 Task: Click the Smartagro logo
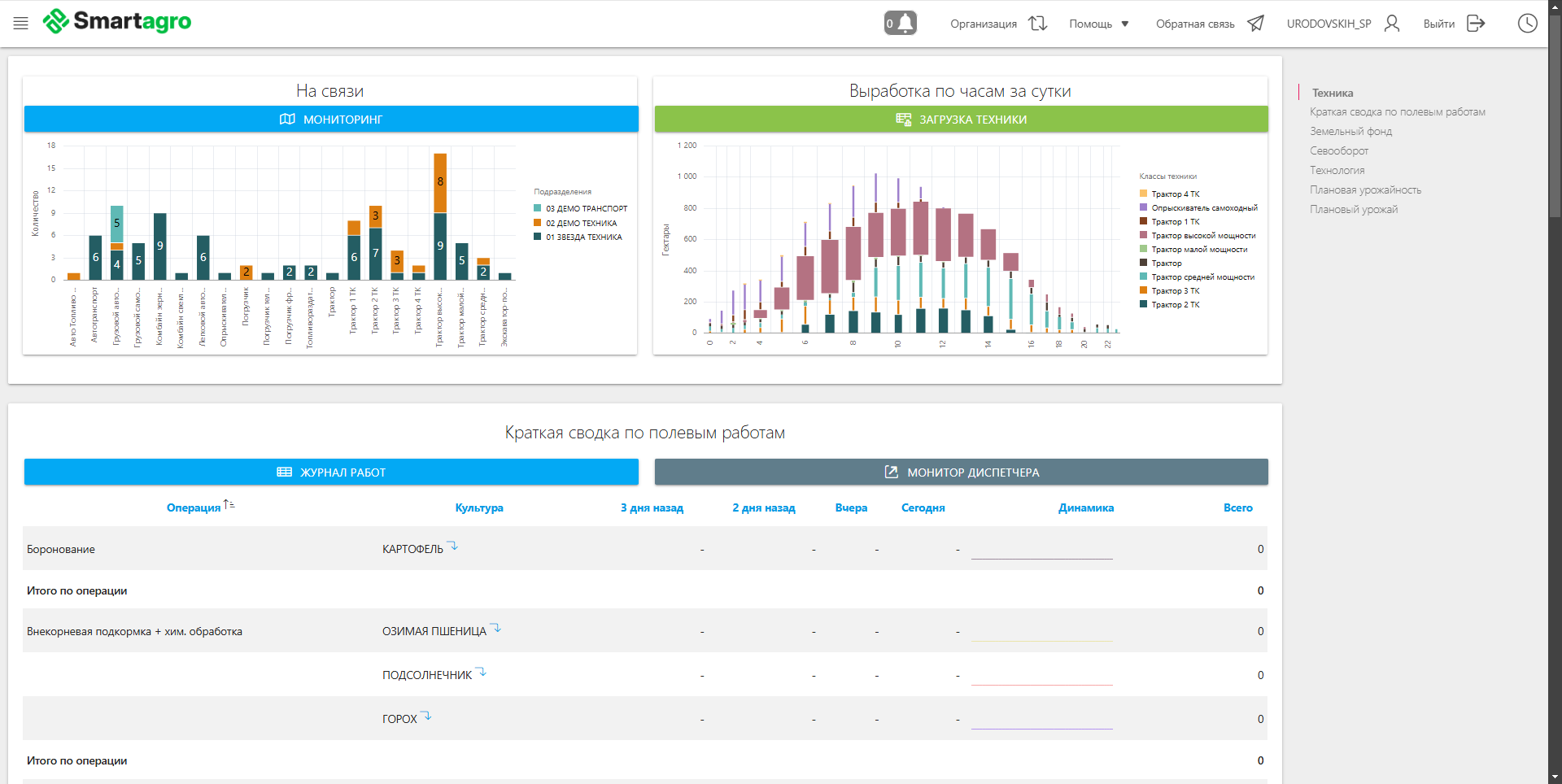coord(117,21)
